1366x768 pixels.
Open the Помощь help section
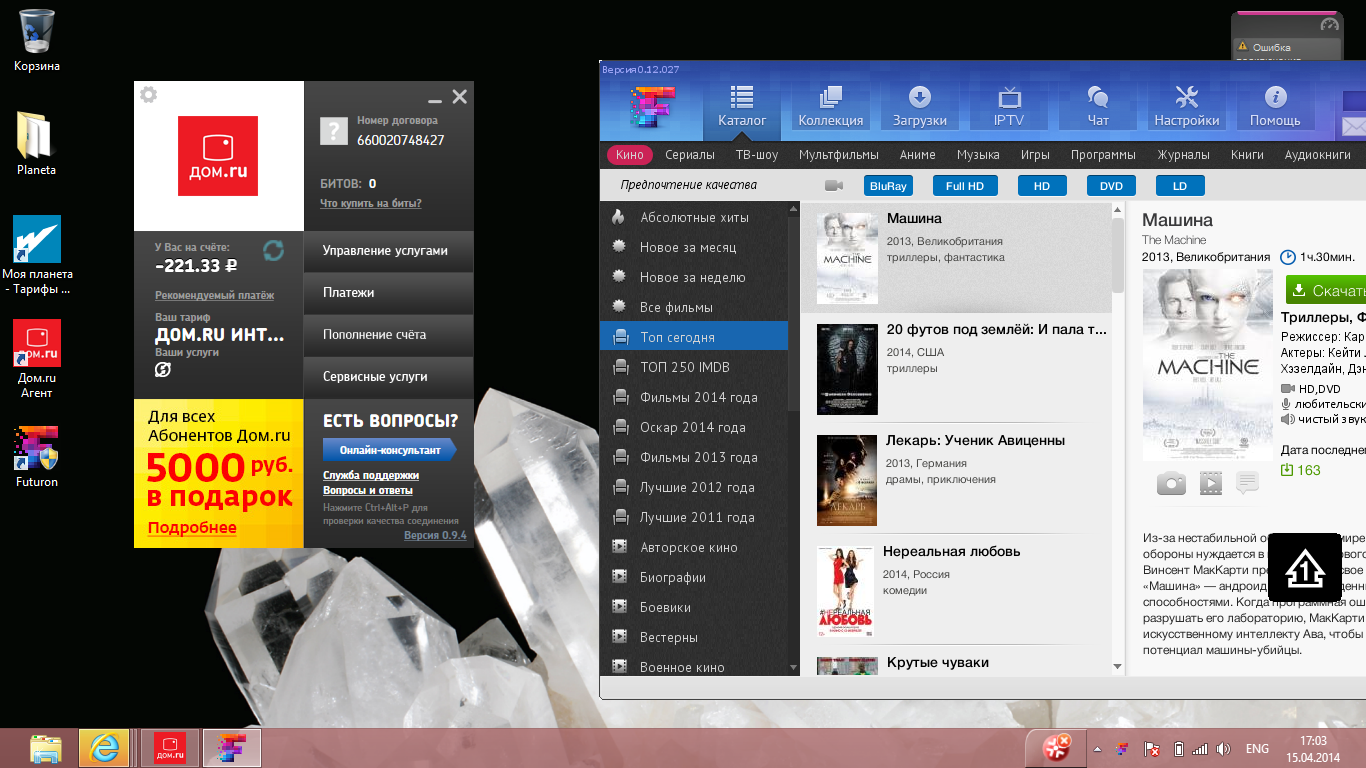[x=1275, y=106]
